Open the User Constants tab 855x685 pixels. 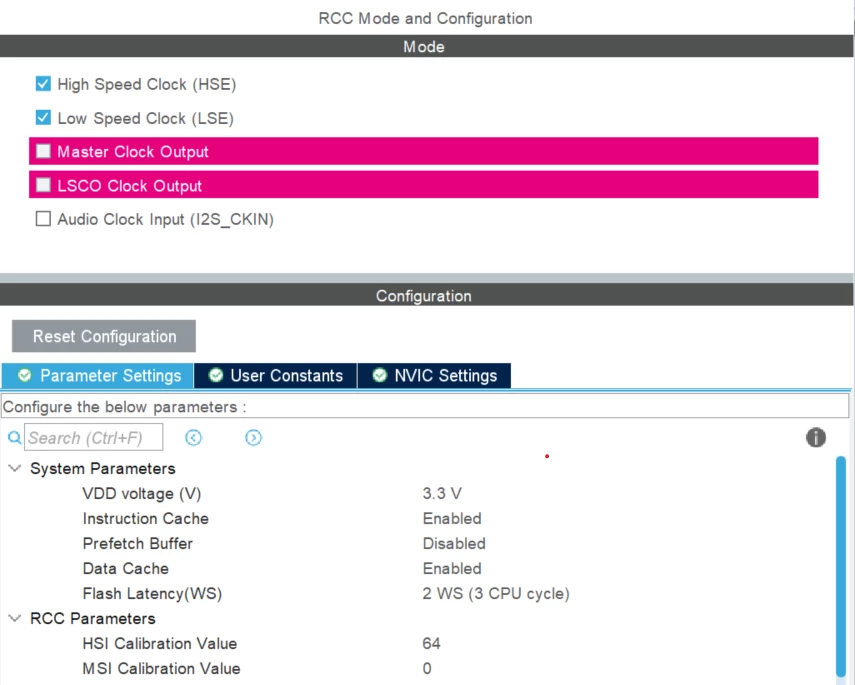click(x=275, y=376)
